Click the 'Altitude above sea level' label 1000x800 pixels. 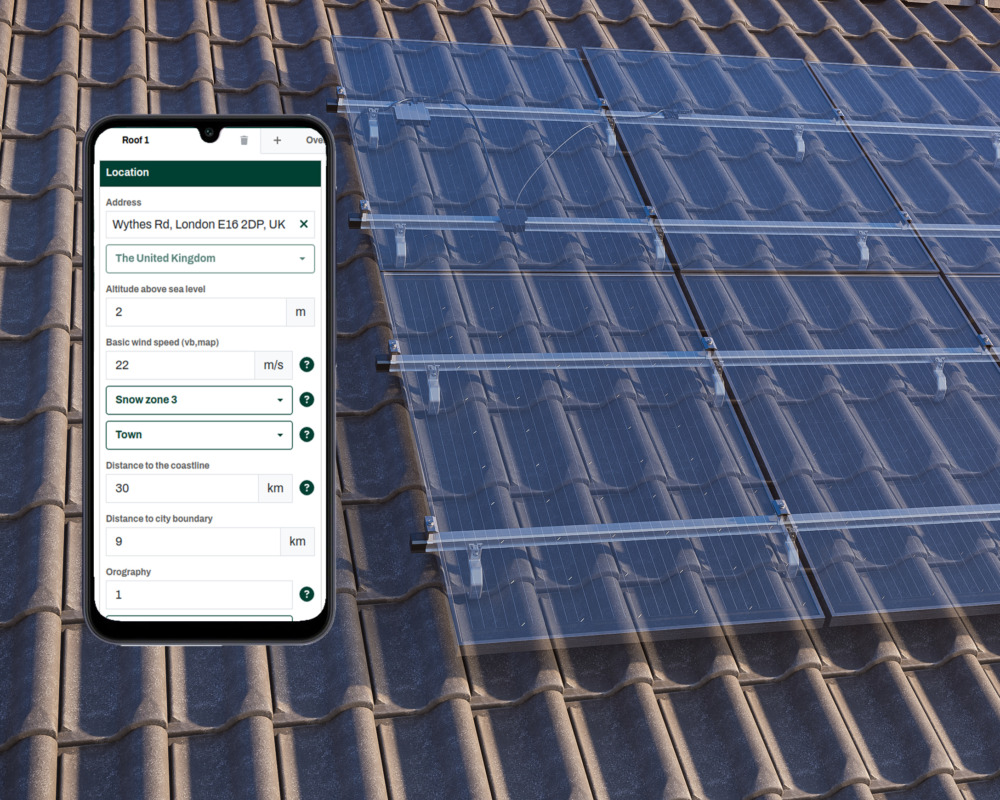point(156,289)
